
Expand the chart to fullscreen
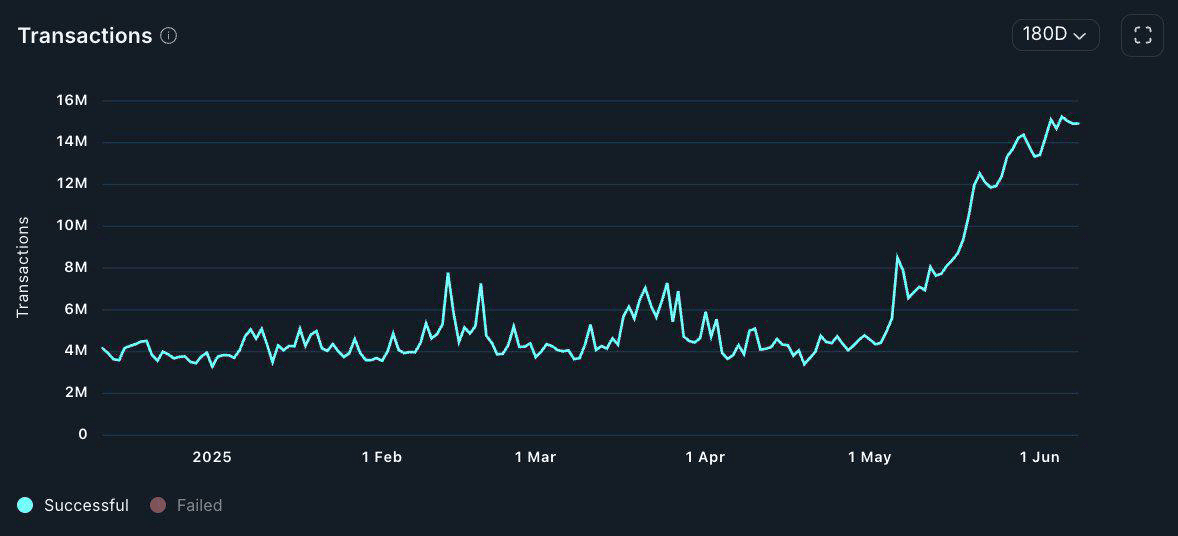tap(1142, 35)
